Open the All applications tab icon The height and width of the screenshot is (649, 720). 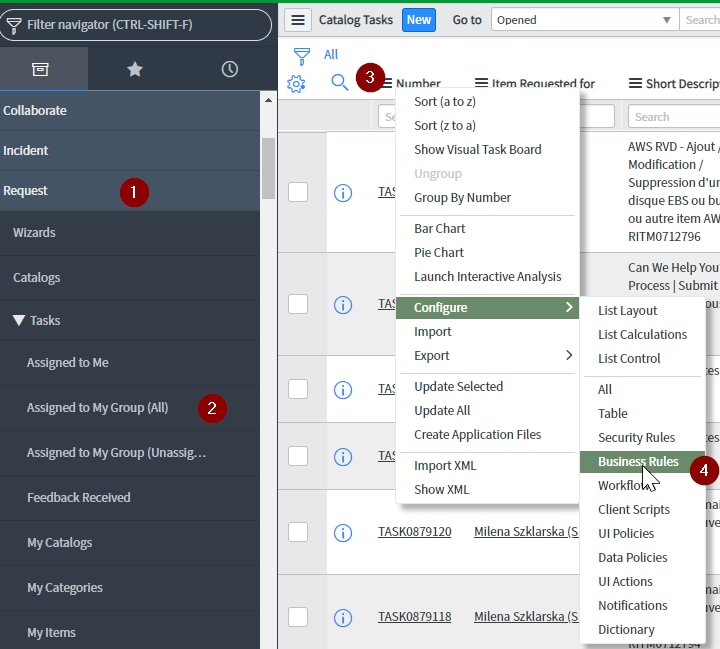pos(40,69)
